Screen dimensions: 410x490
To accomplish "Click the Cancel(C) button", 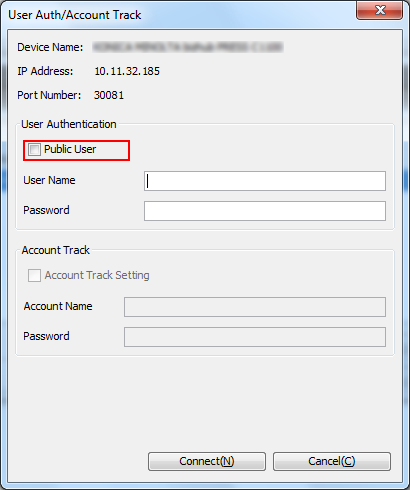I will pyautogui.click(x=332, y=461).
